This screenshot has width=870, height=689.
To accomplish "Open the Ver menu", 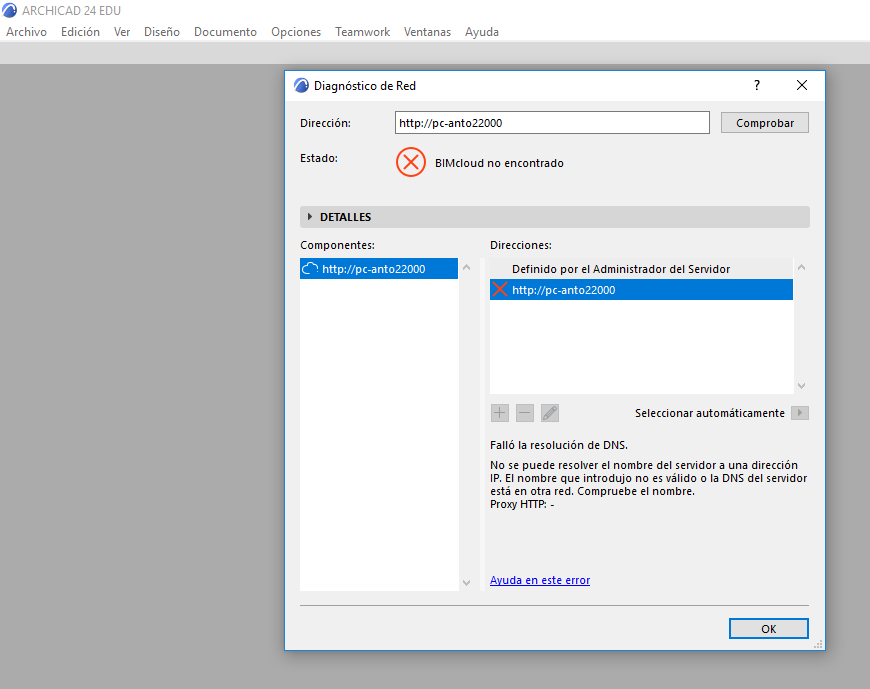I will (122, 32).
